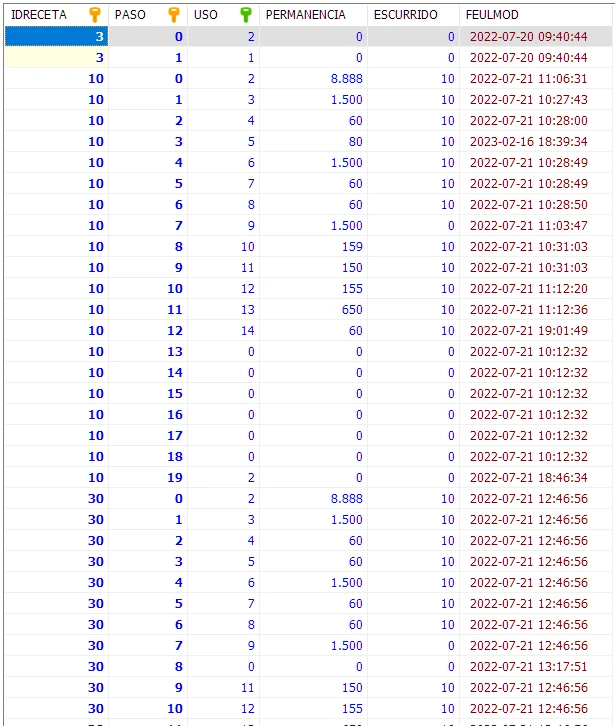This screenshot has width=615, height=726.
Task: Select the timestamp 2022-07-21 18:46:34 cell
Action: click(x=528, y=478)
